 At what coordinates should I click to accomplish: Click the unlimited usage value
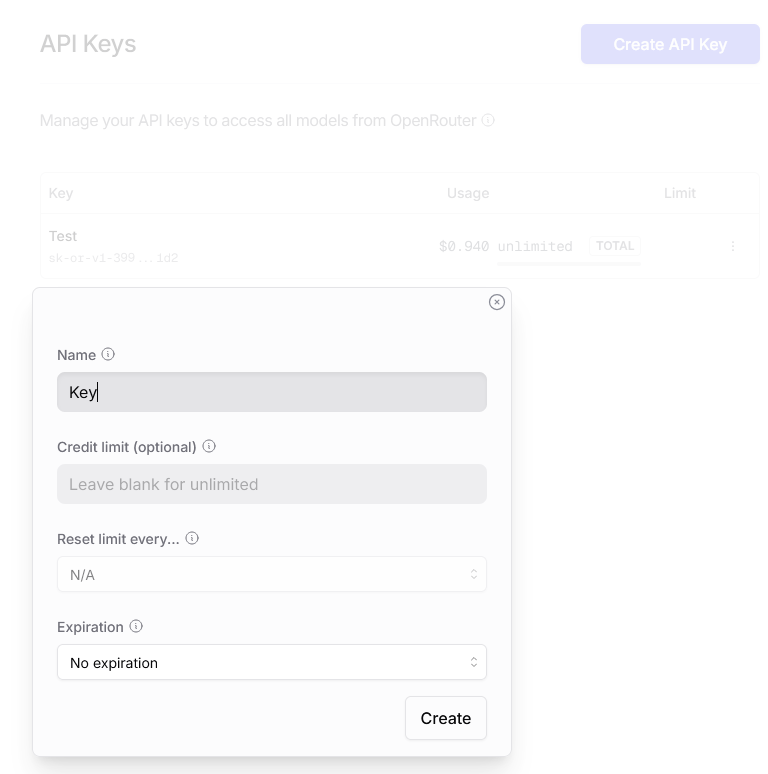[535, 246]
